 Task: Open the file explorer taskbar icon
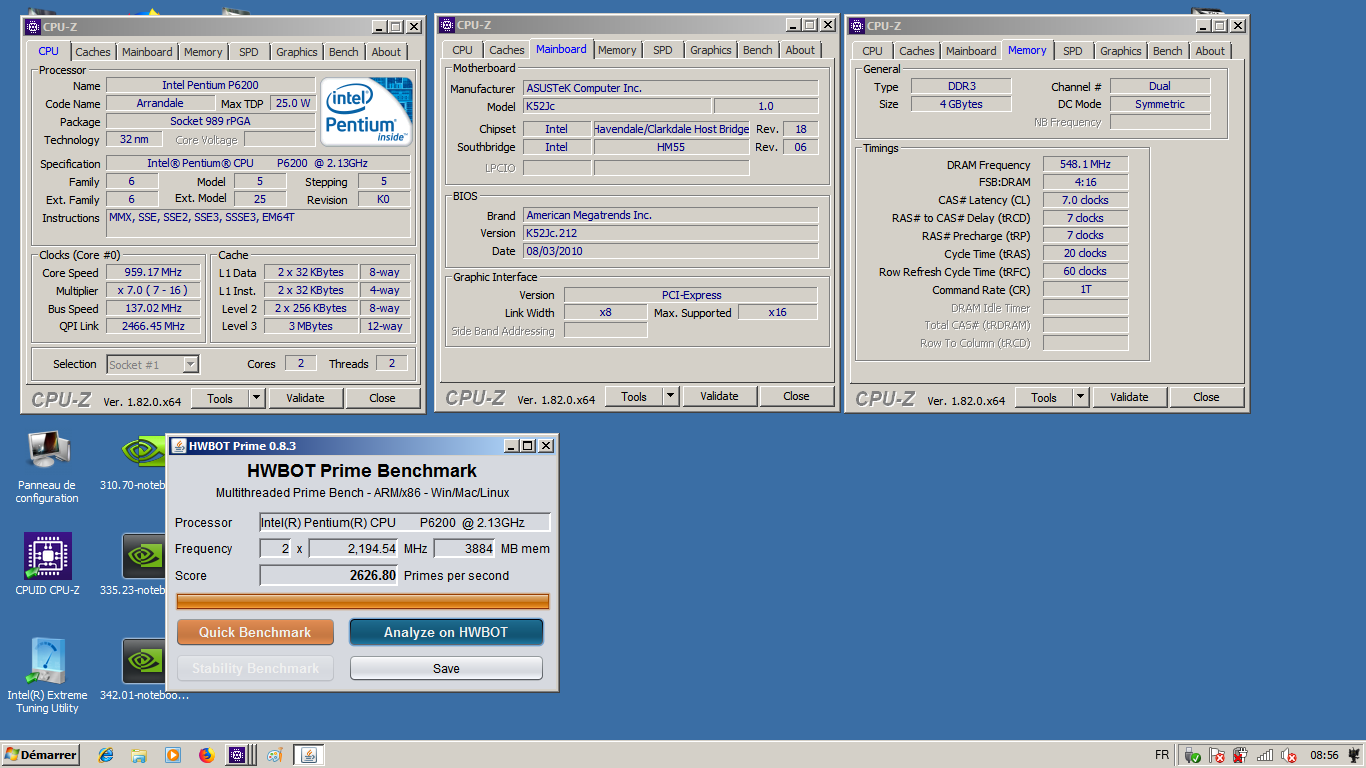pos(139,755)
